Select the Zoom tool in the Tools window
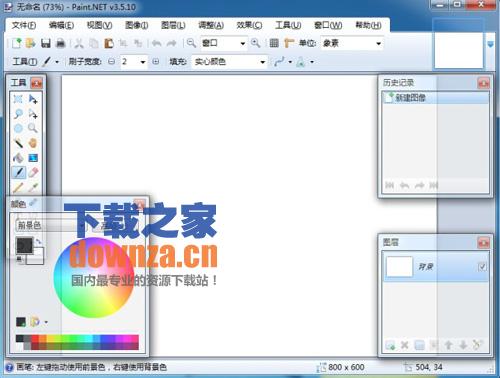 tap(33, 128)
